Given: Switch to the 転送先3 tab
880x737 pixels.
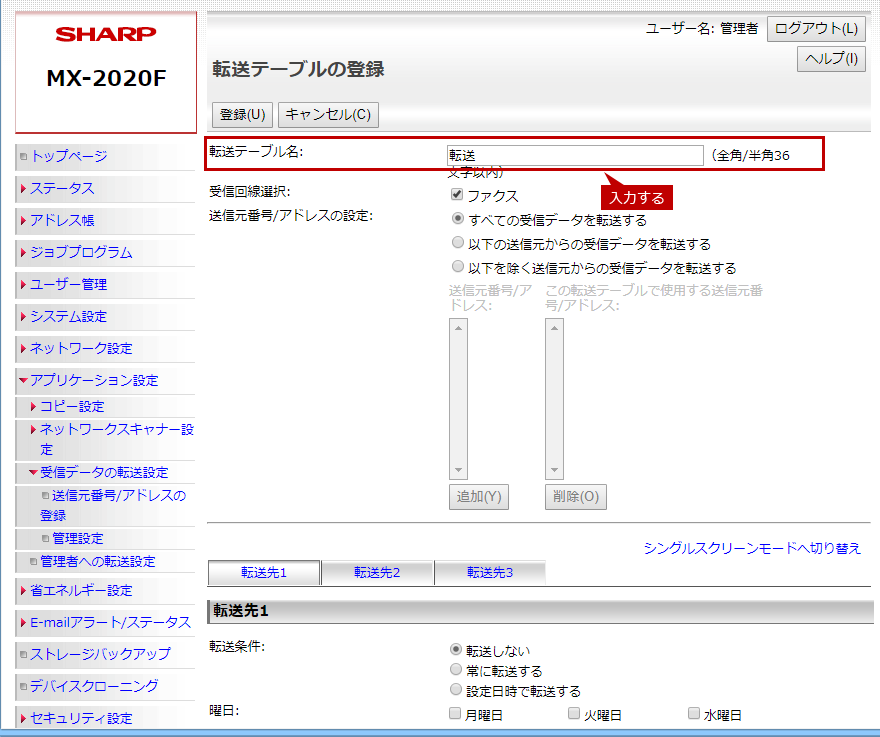Looking at the screenshot, I should [490, 573].
